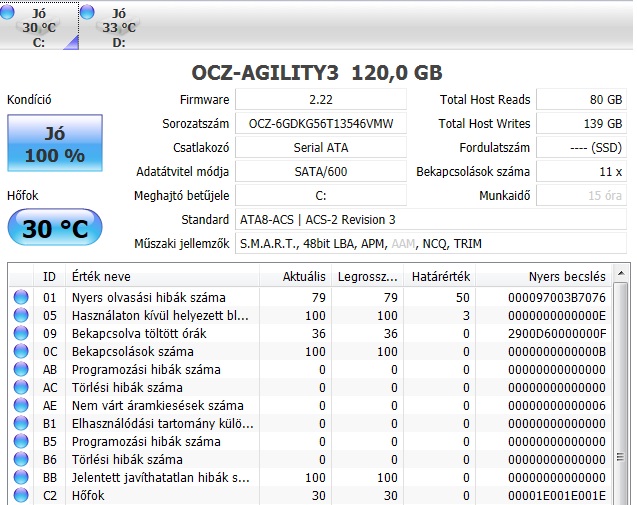The height and width of the screenshot is (505, 637).
Task: Click Total Host Writes value 139 GB
Action: (581, 124)
